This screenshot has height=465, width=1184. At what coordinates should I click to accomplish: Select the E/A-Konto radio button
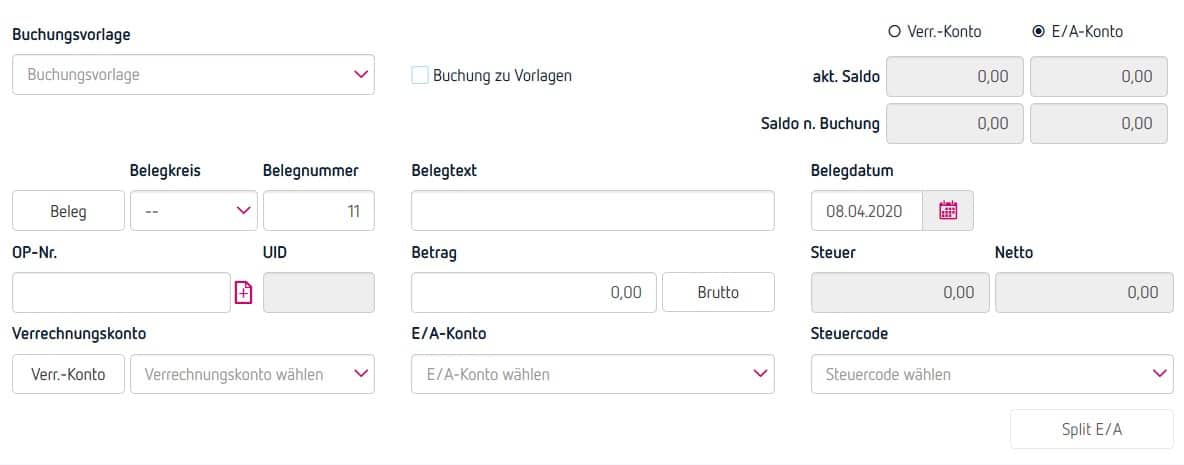(x=1039, y=32)
